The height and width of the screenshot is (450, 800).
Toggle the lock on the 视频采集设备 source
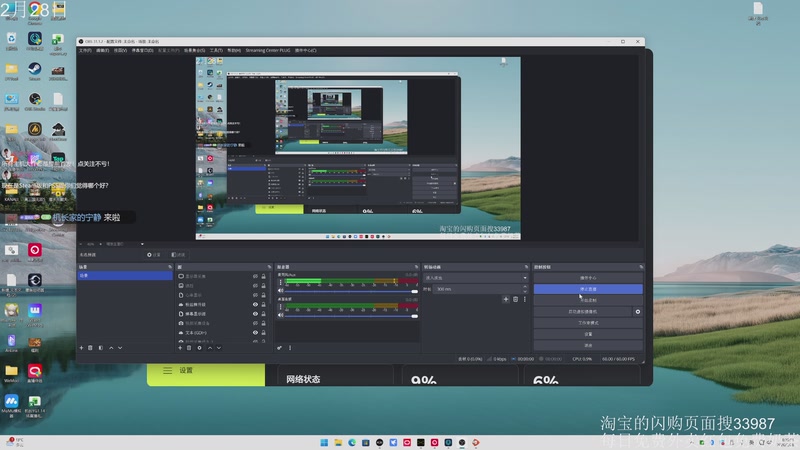pyautogui.click(x=264, y=323)
